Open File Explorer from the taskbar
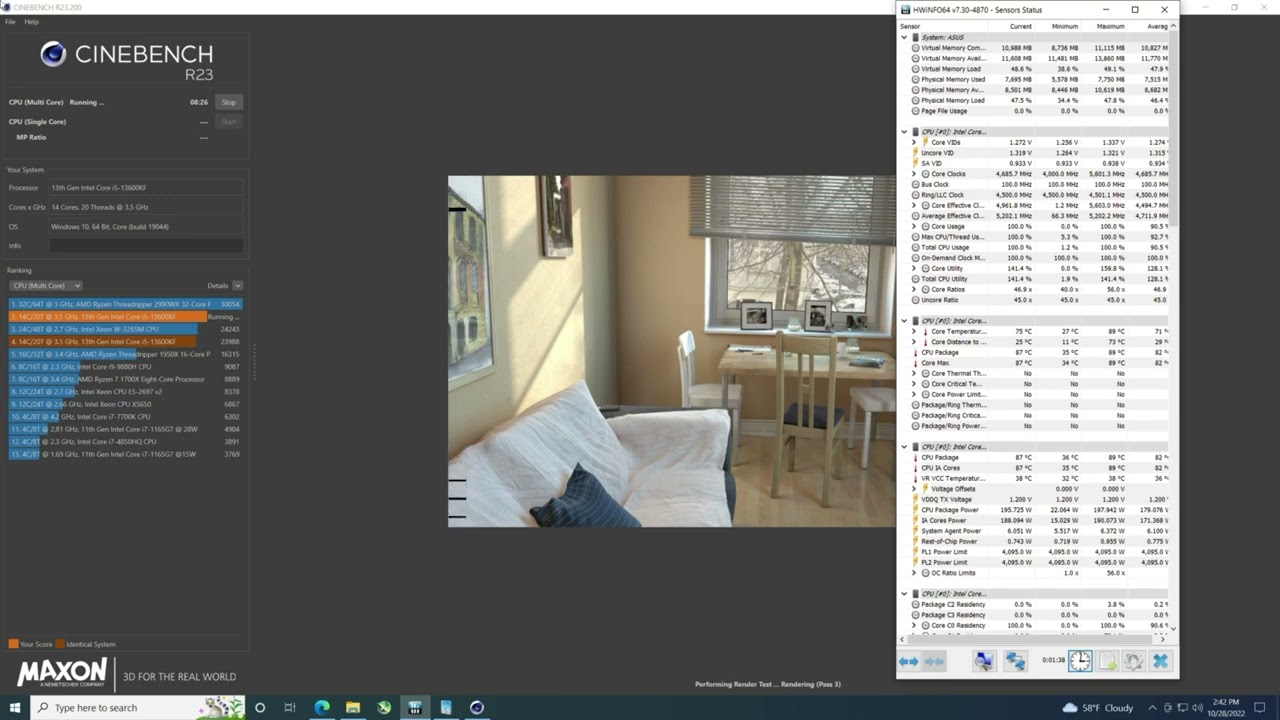The width and height of the screenshot is (1280, 720). pos(353,707)
